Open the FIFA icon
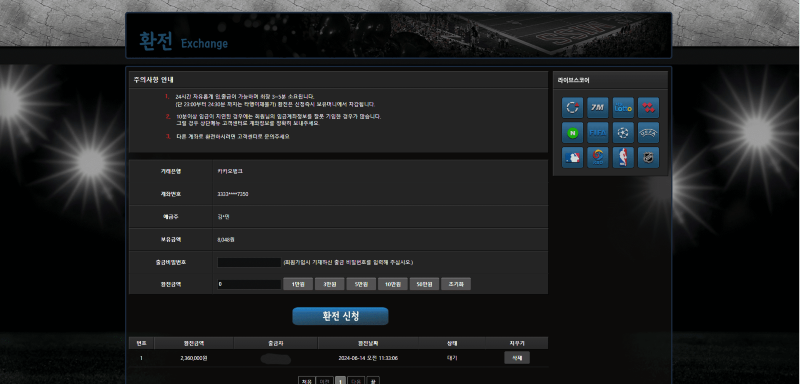 pyautogui.click(x=597, y=133)
